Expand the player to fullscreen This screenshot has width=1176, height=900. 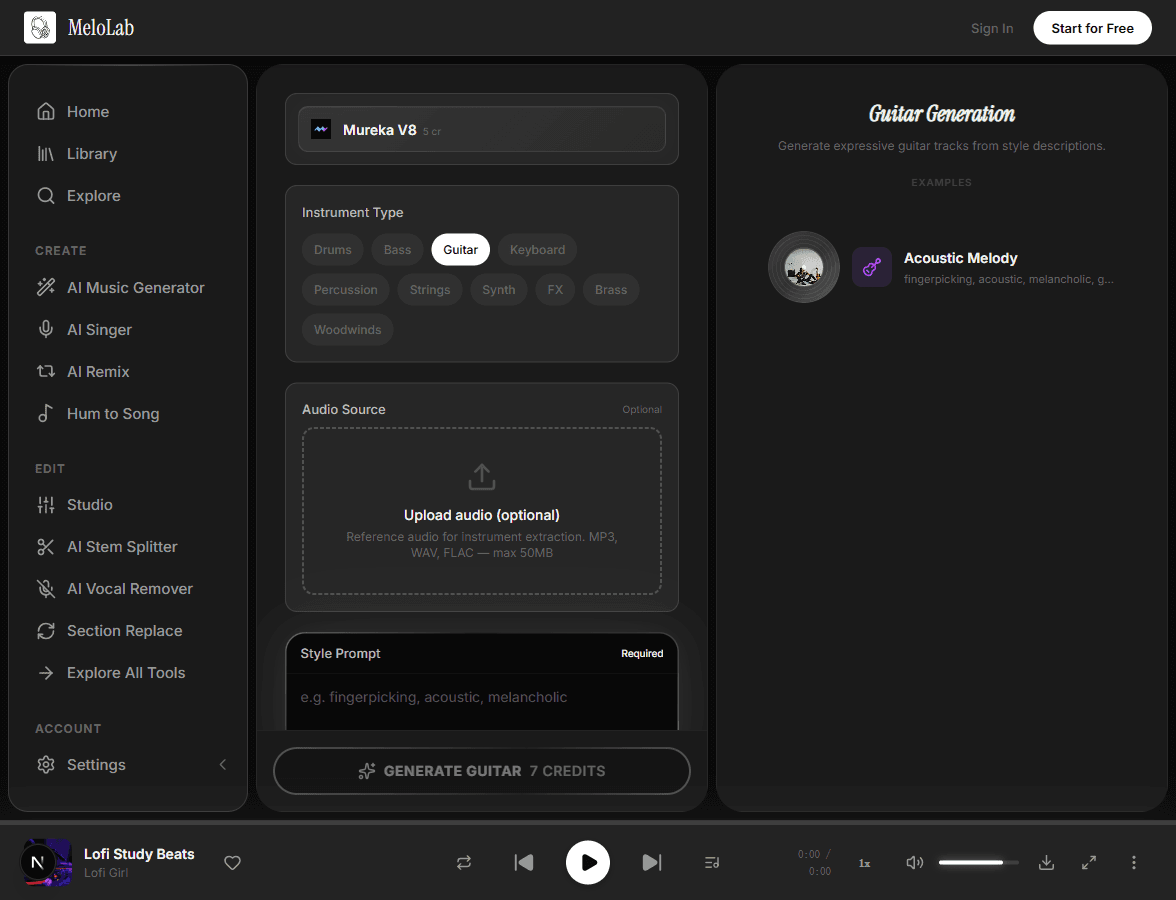tap(1089, 862)
